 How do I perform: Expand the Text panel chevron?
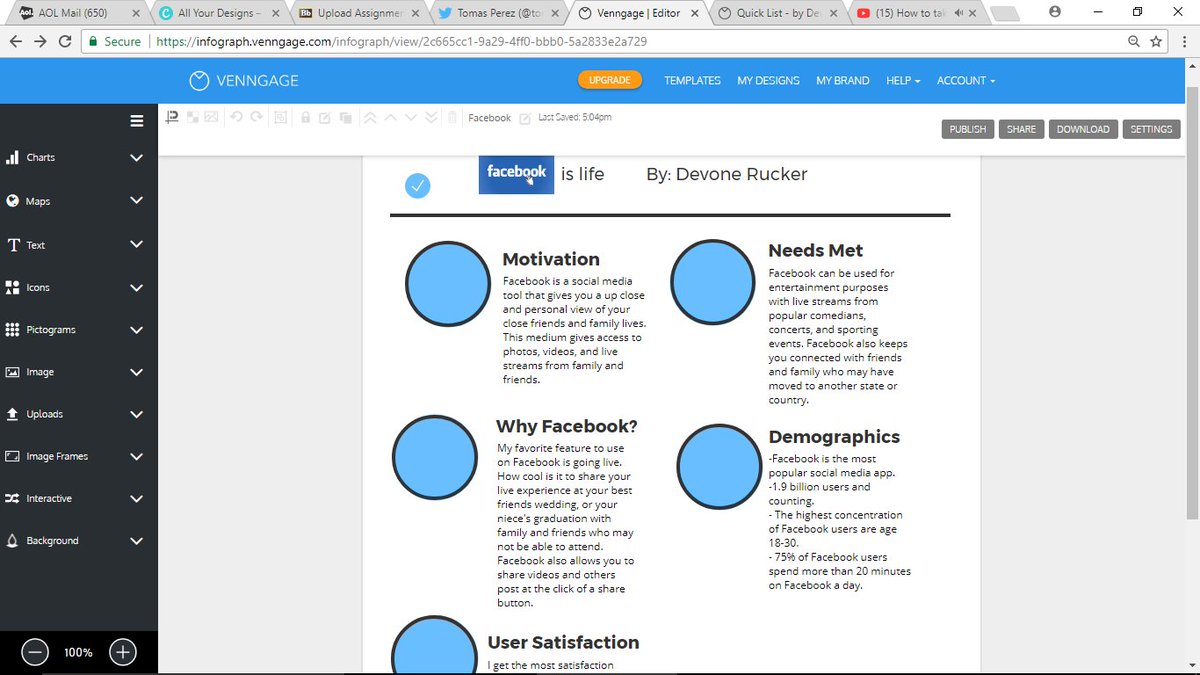click(x=137, y=244)
